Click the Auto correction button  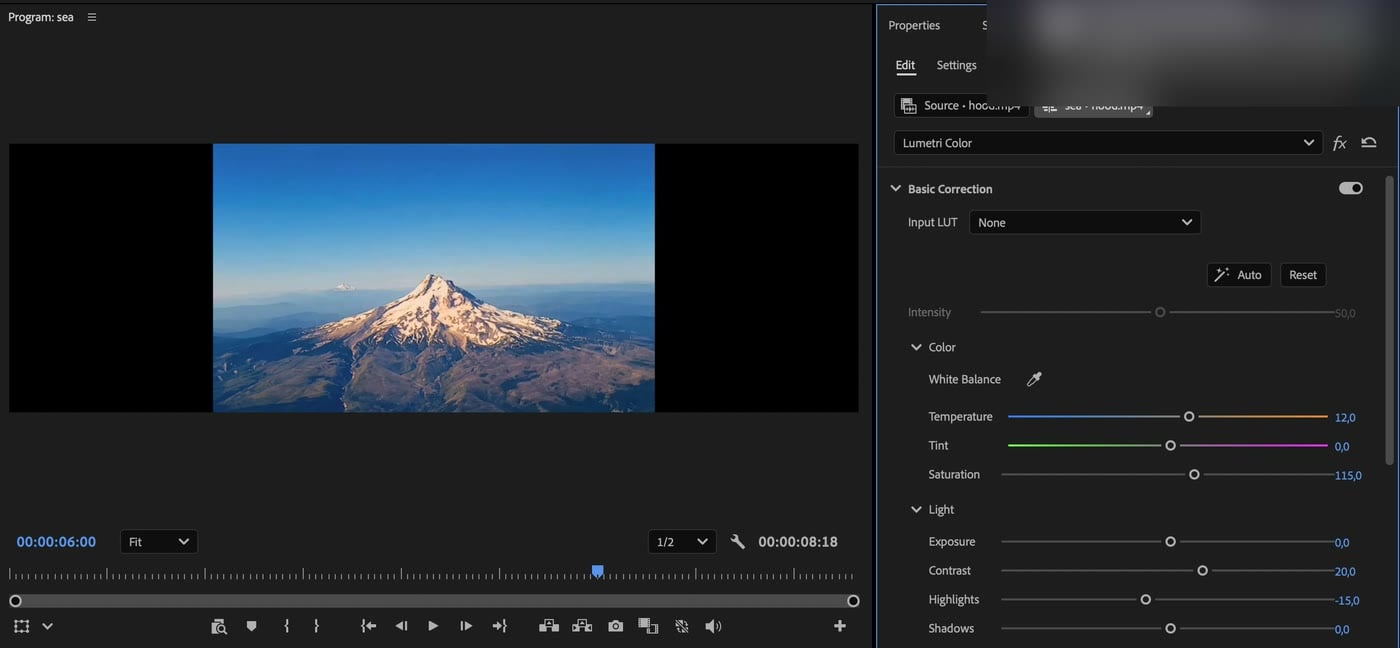pos(1239,275)
